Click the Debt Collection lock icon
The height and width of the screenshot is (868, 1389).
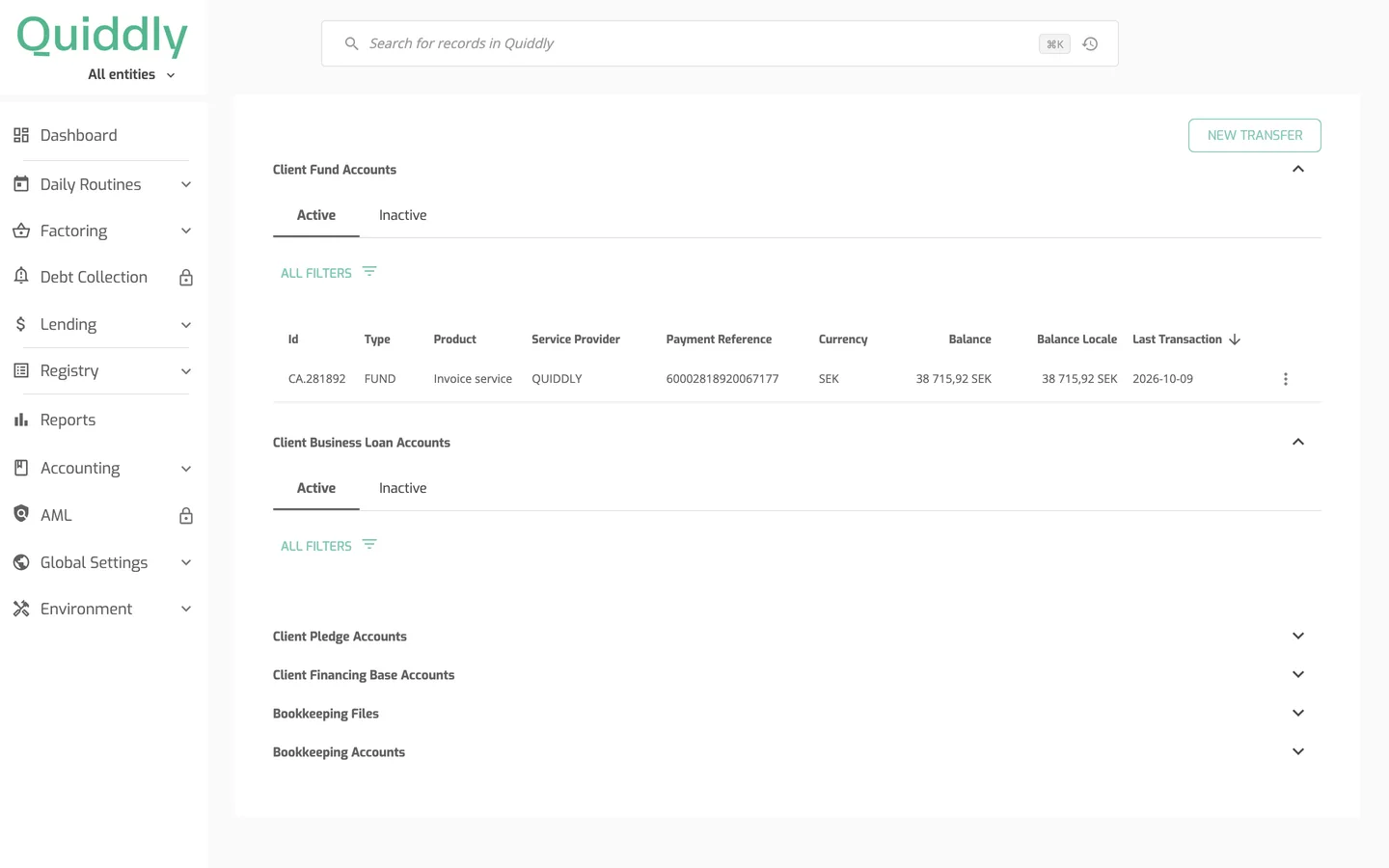[x=186, y=278]
